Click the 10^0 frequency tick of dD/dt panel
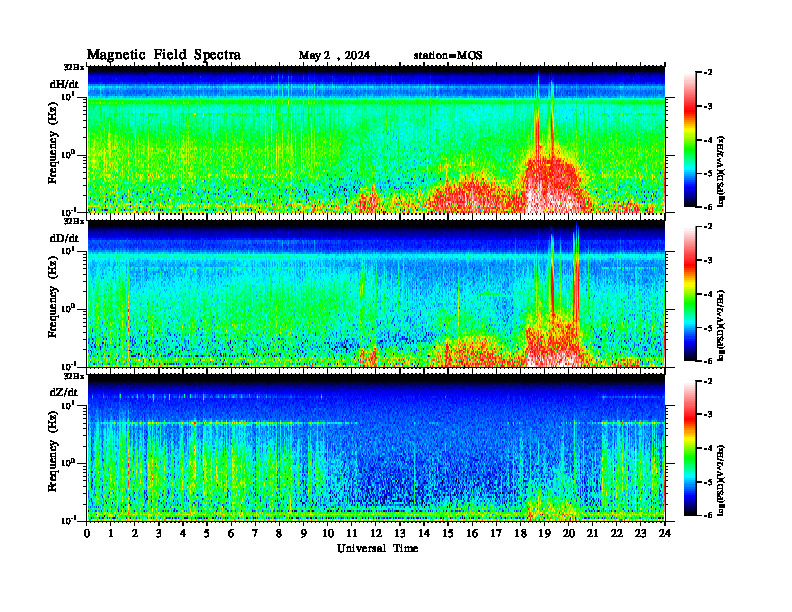The width and height of the screenshot is (792, 612). click(x=68, y=309)
